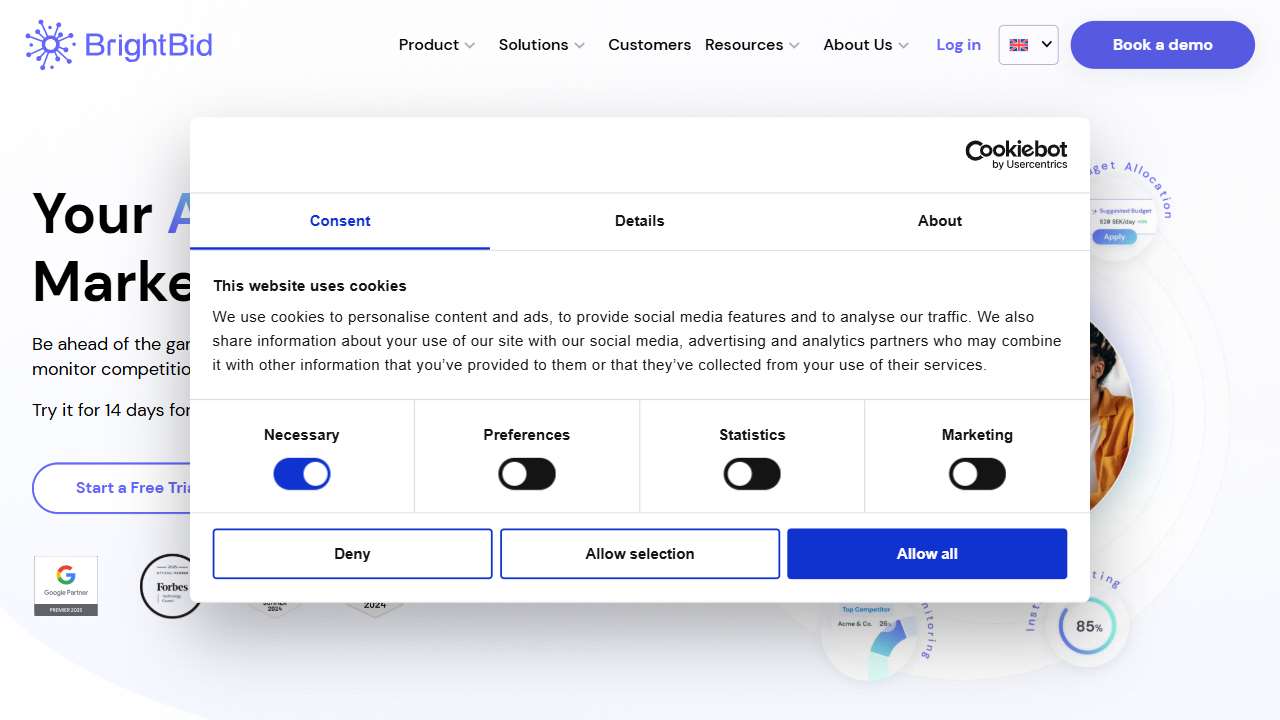Expand the Resources menu chevron
Screen dimensions: 1280x720
(794, 45)
